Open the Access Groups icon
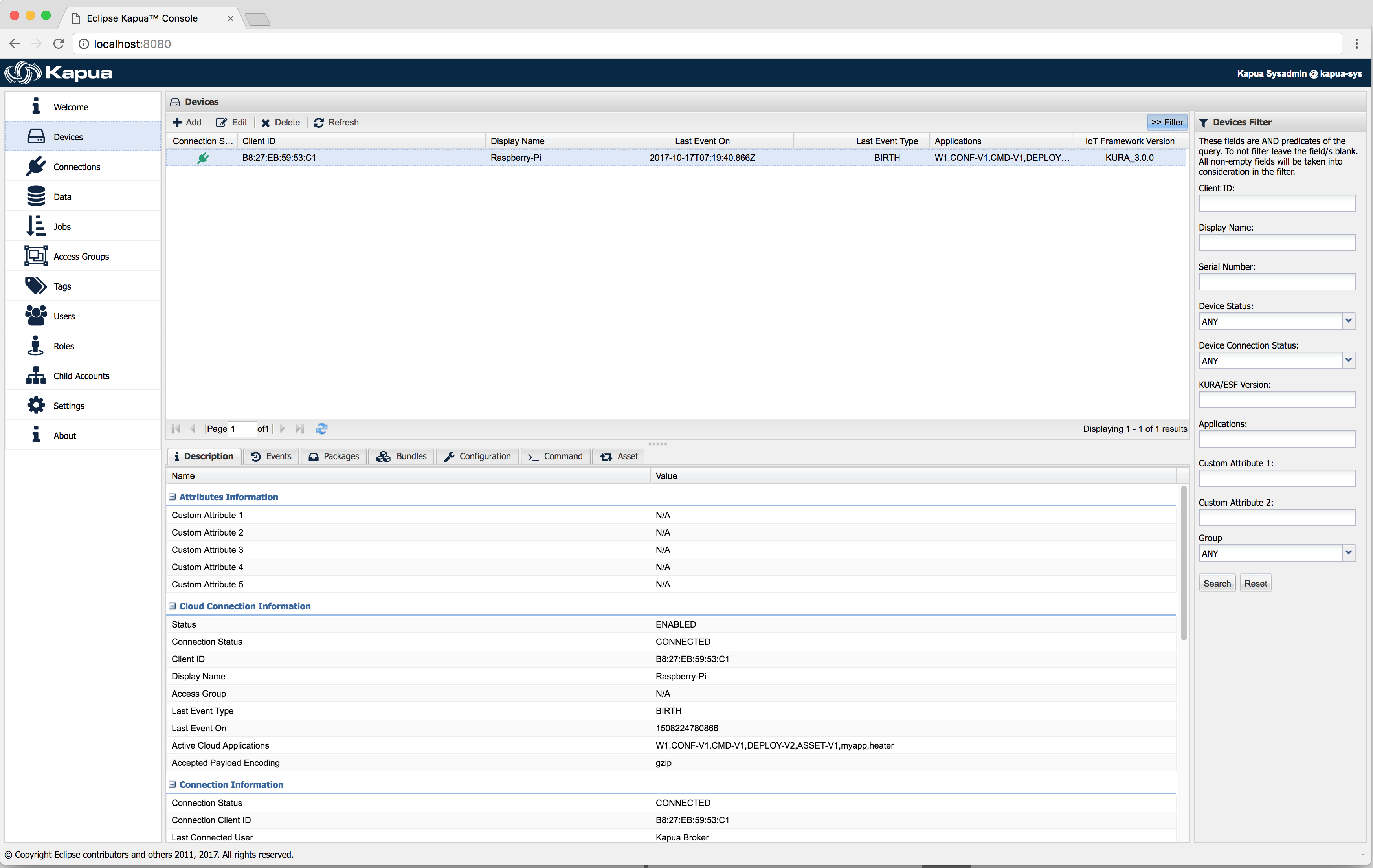Viewport: 1373px width, 868px height. (36, 256)
